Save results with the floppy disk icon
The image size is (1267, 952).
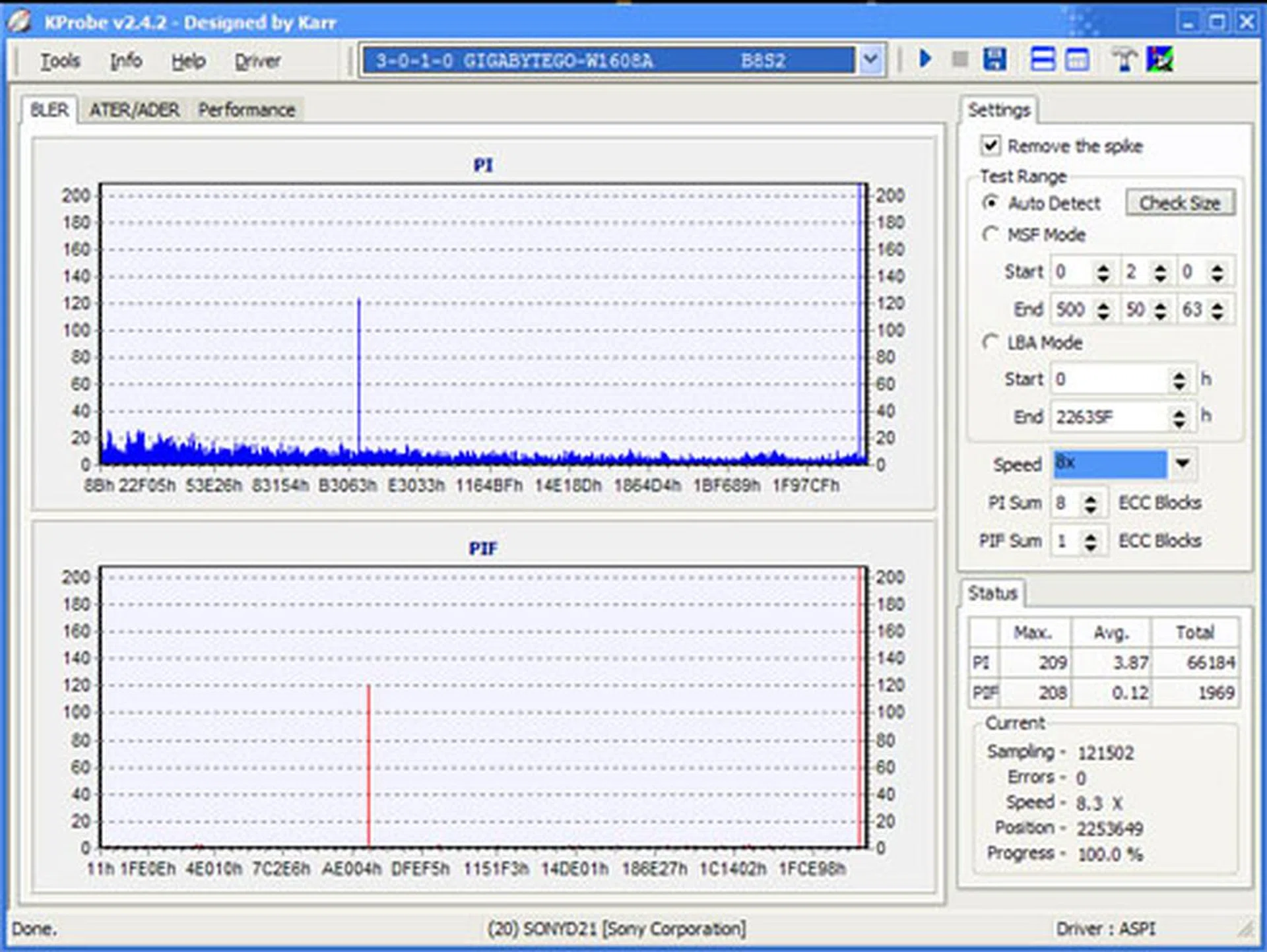click(x=994, y=59)
